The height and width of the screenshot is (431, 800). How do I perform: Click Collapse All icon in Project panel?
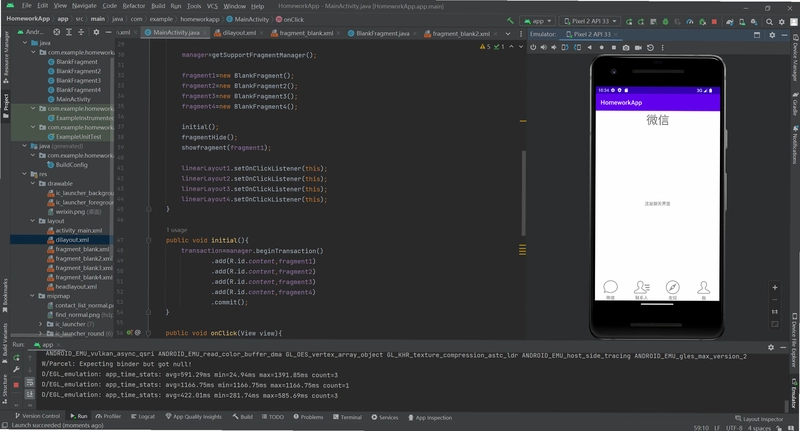pos(81,32)
